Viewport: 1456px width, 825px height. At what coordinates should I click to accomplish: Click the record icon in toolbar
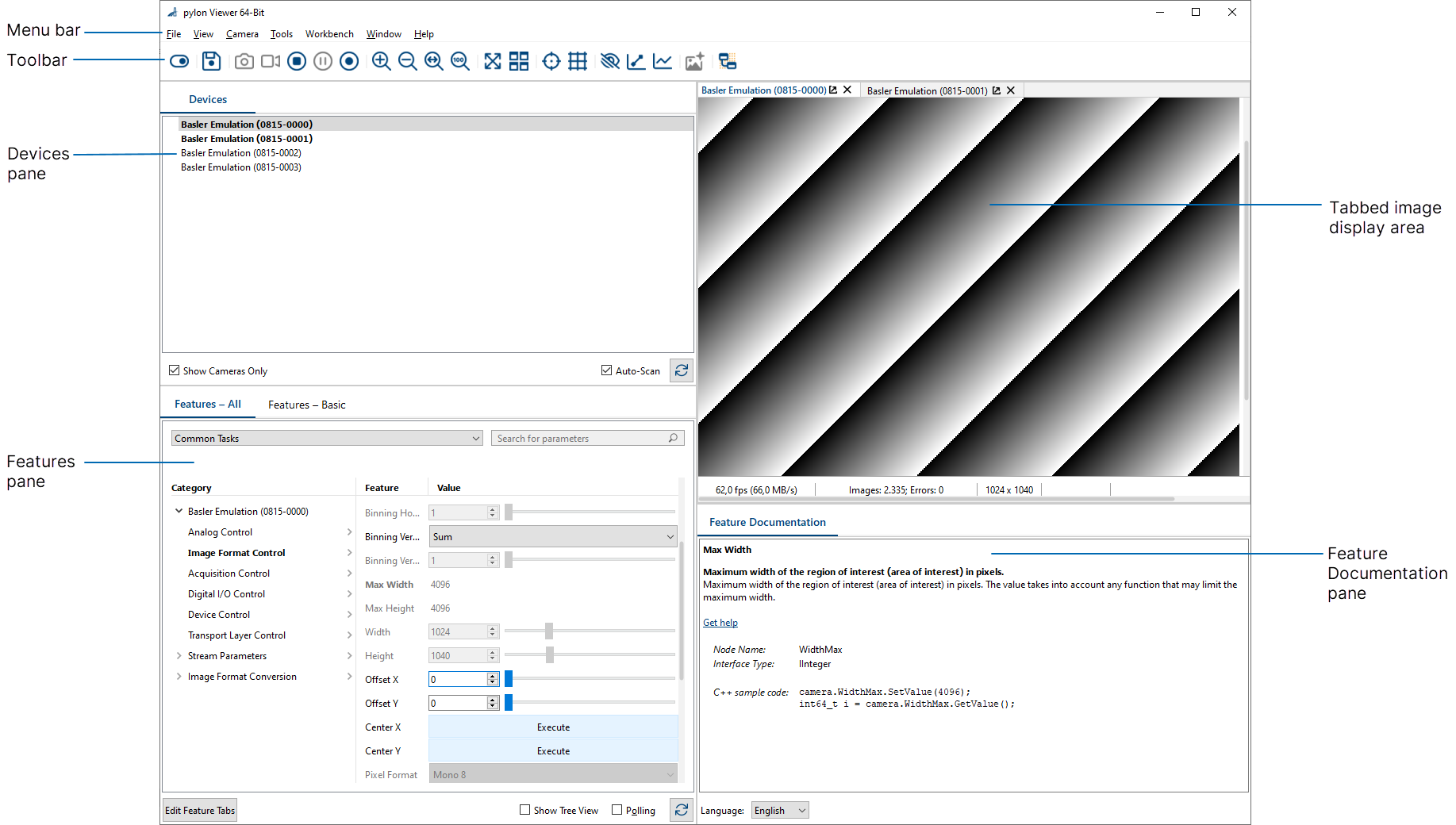click(x=349, y=61)
